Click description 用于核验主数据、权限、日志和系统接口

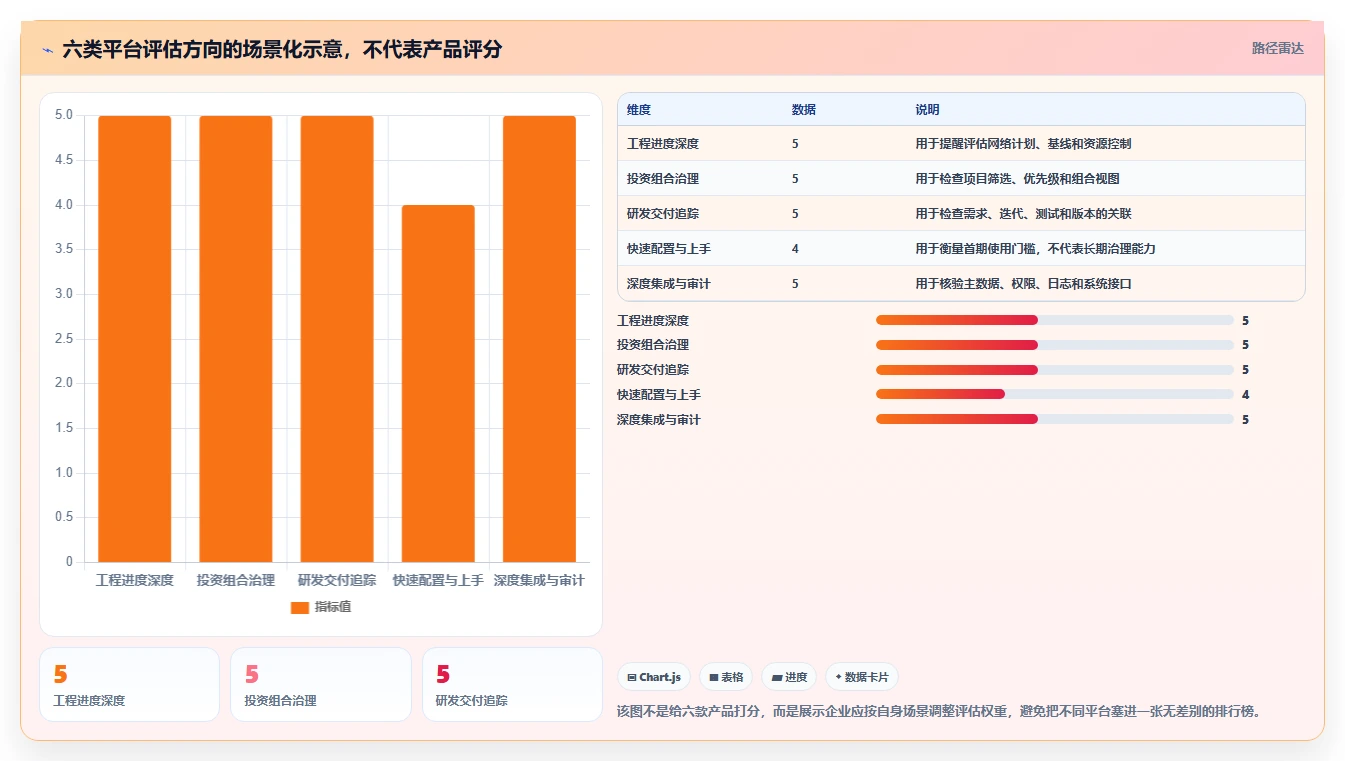click(1023, 284)
